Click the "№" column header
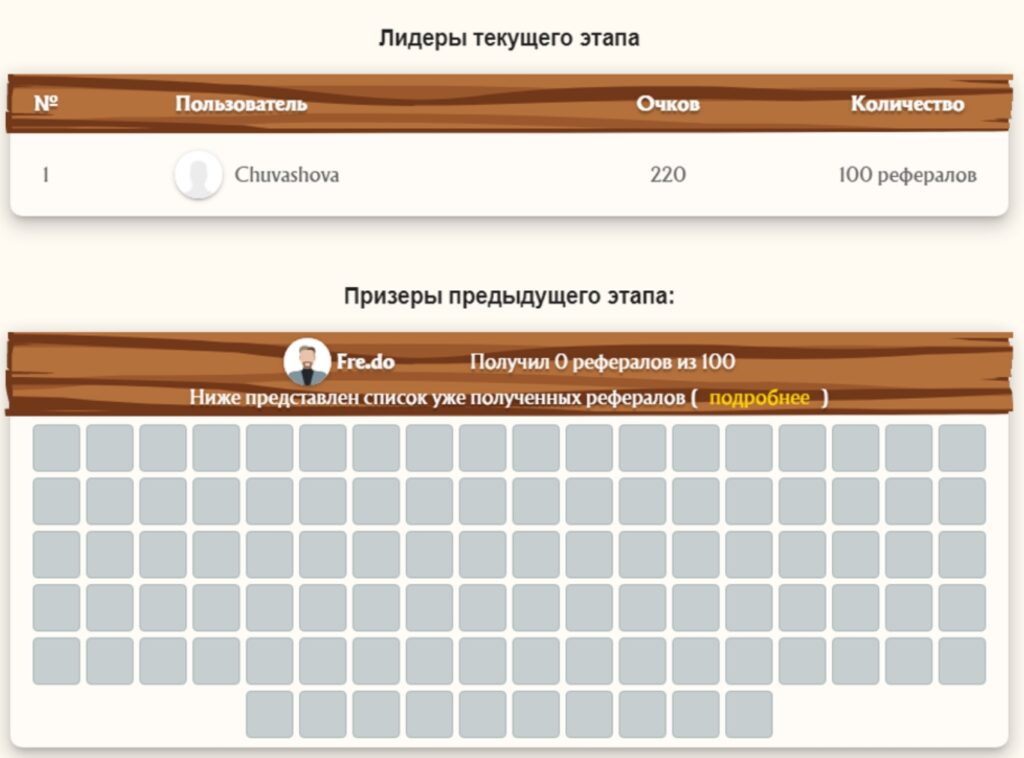 (46, 103)
